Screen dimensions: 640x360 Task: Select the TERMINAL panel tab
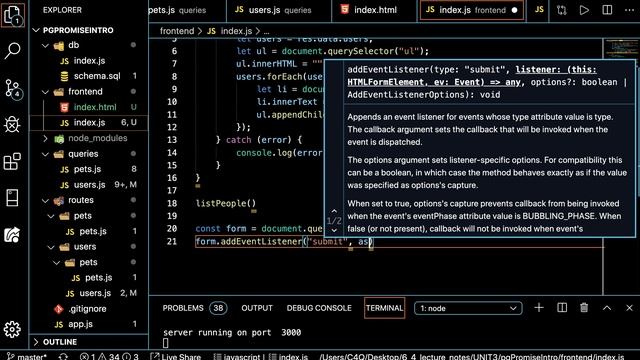(x=384, y=308)
